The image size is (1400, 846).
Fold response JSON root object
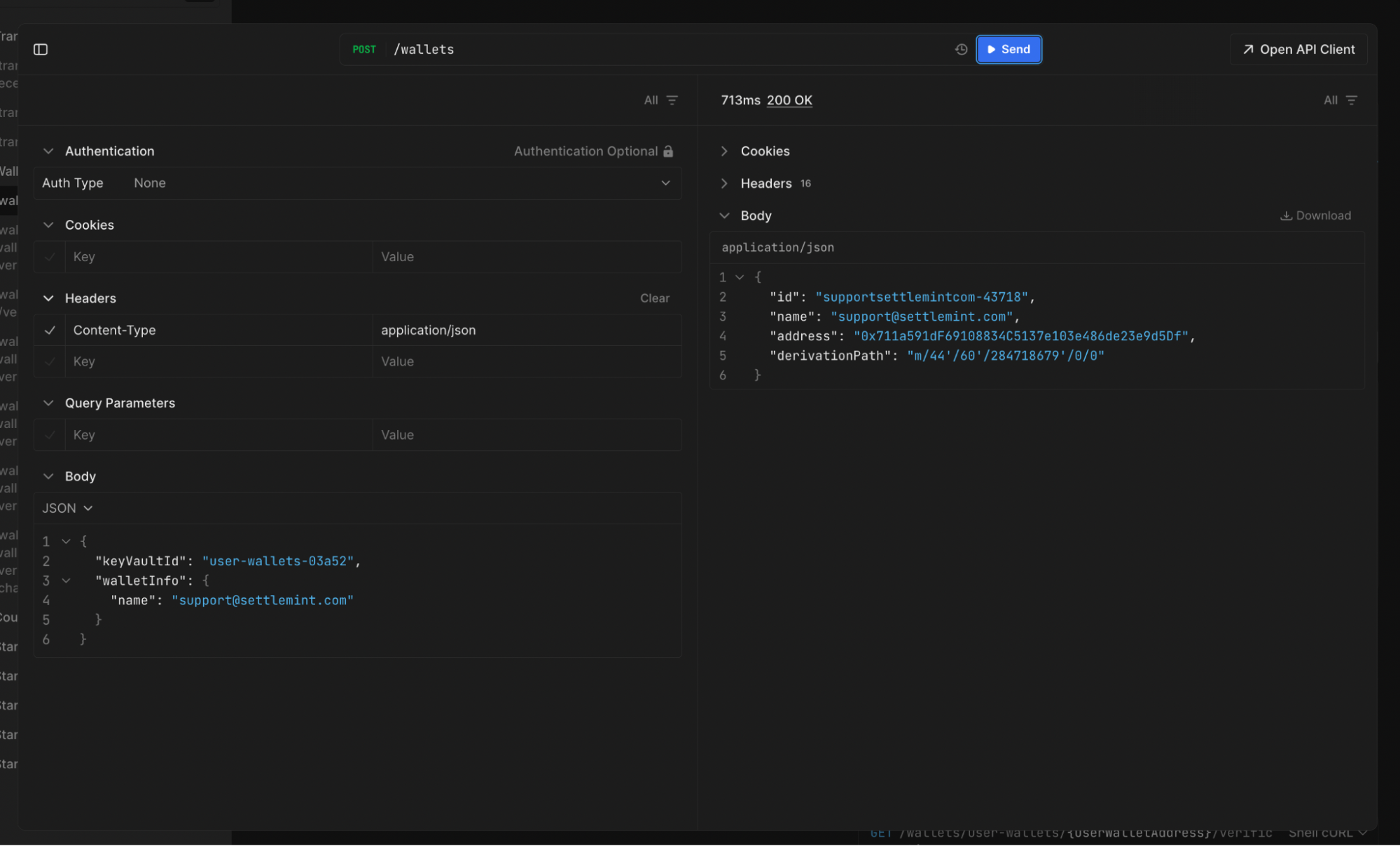click(x=740, y=277)
